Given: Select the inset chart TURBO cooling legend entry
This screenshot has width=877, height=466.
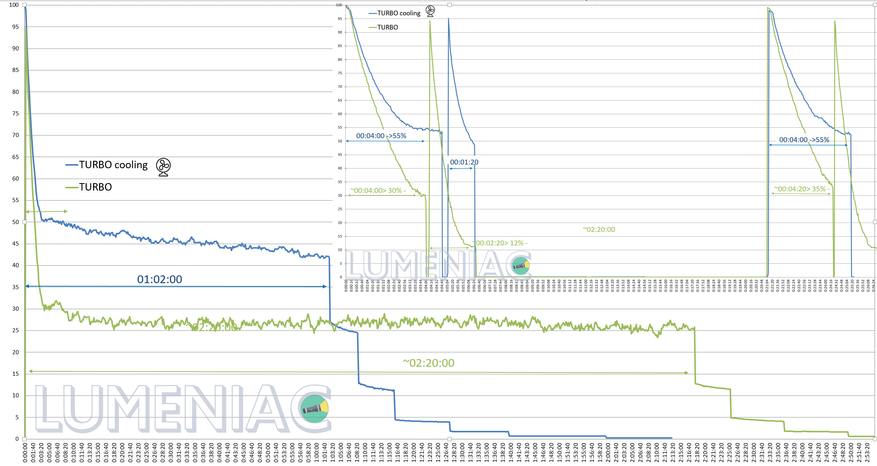Looking at the screenshot, I should point(399,13).
